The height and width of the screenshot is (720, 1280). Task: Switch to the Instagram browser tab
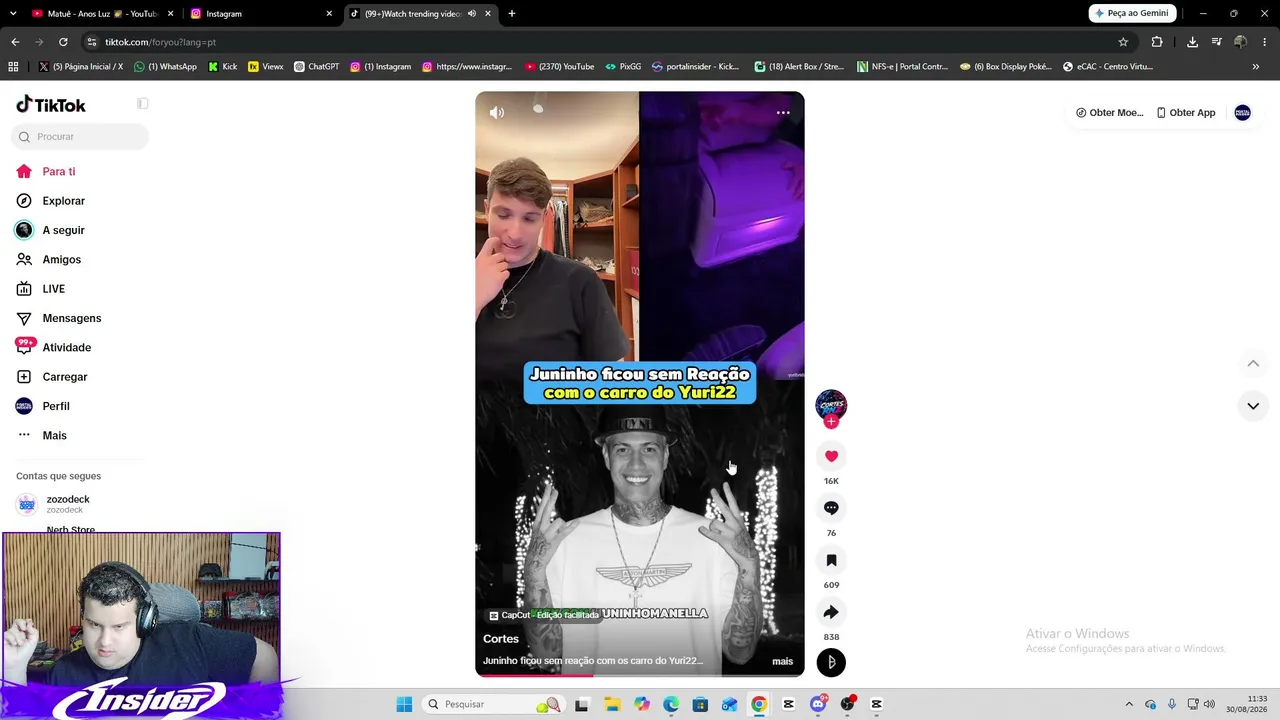tap(260, 14)
